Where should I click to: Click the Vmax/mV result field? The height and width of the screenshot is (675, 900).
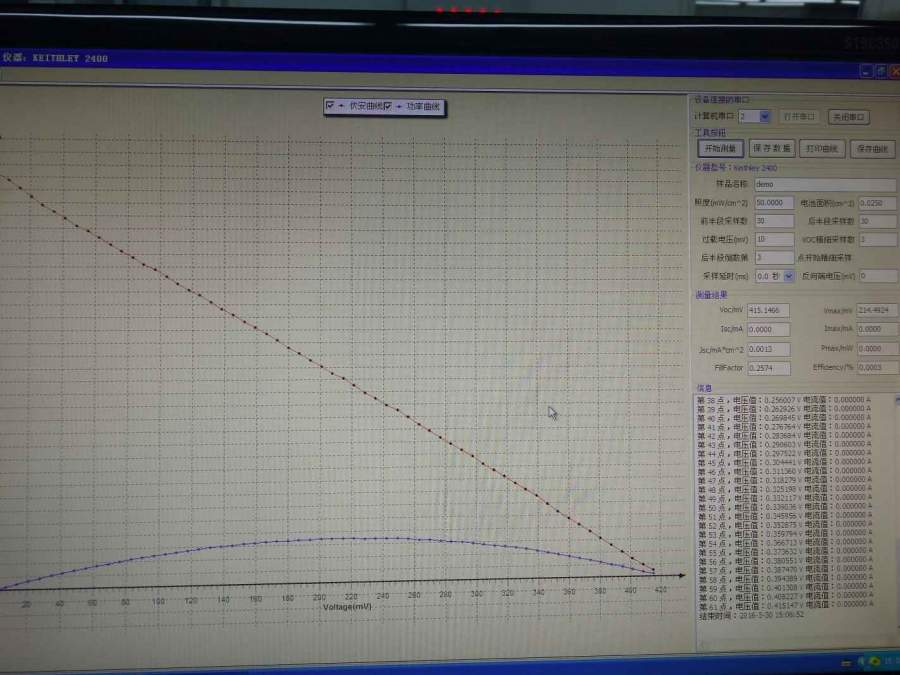click(877, 311)
